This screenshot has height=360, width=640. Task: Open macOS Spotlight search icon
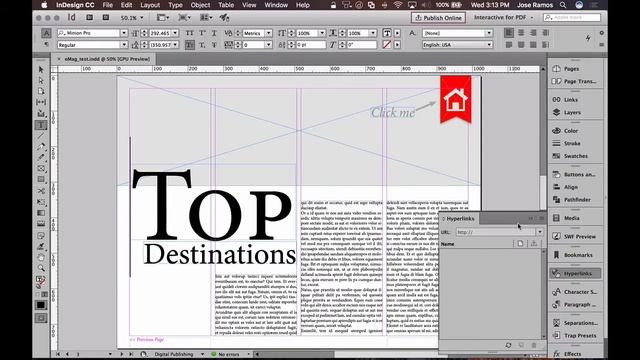pyautogui.click(x=563, y=5)
